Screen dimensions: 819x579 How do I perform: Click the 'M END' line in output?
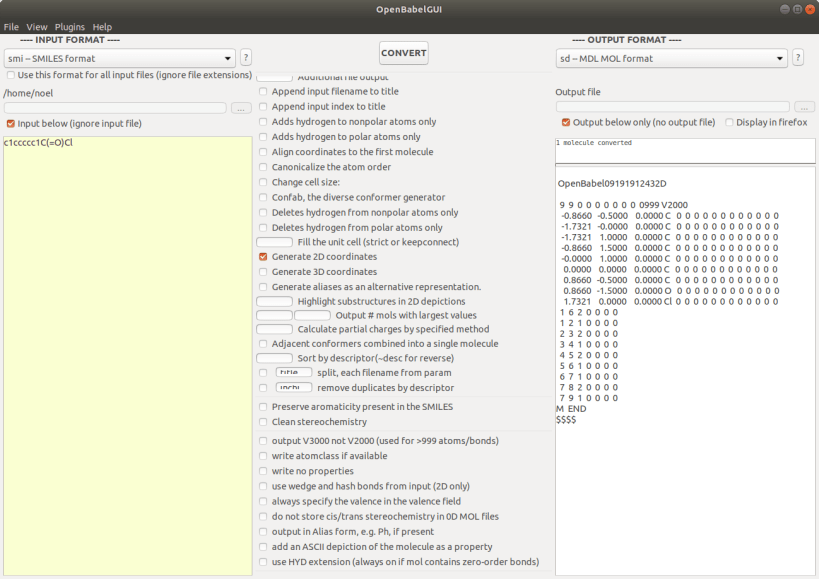[x=571, y=409]
